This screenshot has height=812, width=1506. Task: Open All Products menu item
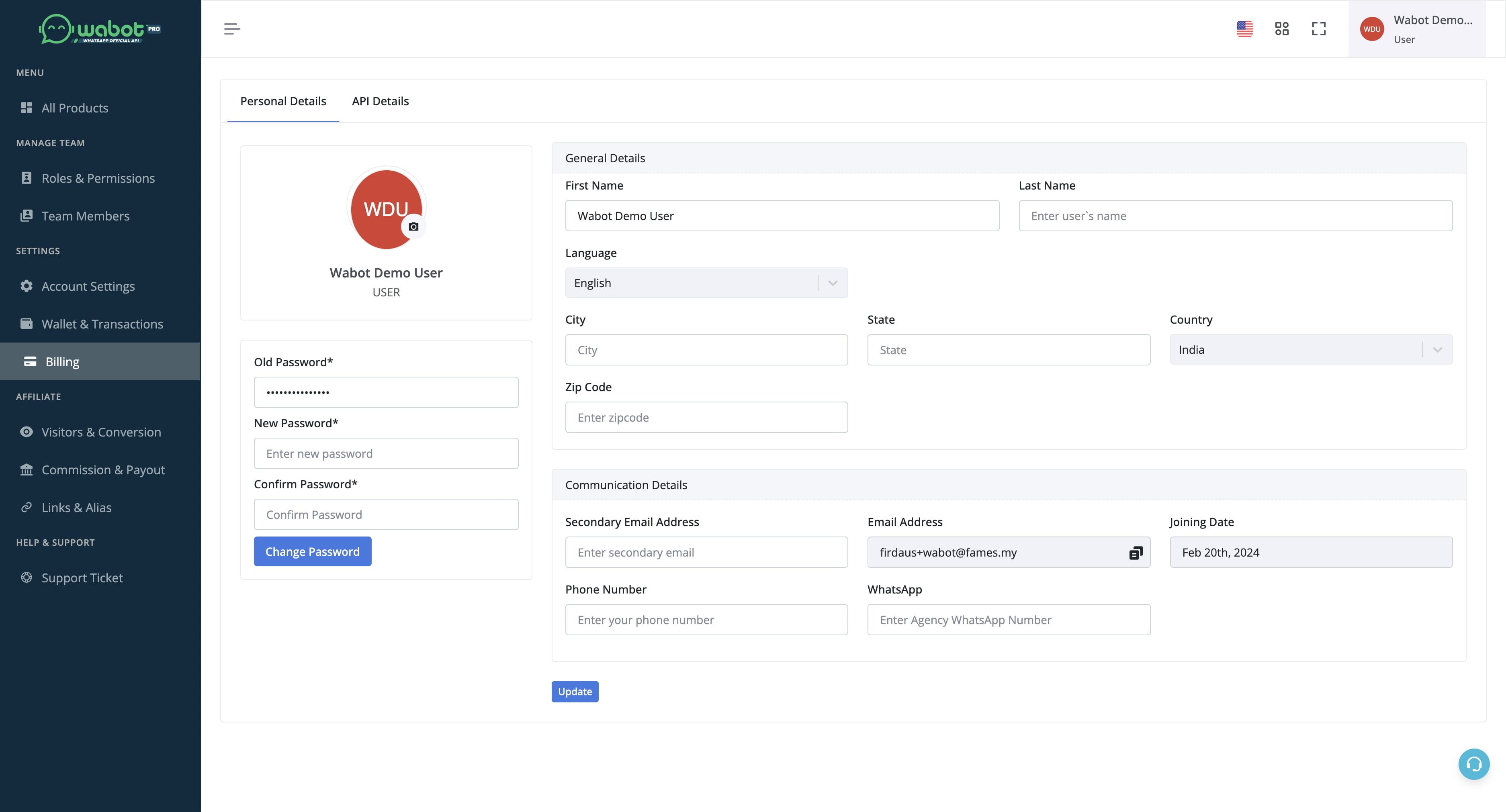coord(100,108)
